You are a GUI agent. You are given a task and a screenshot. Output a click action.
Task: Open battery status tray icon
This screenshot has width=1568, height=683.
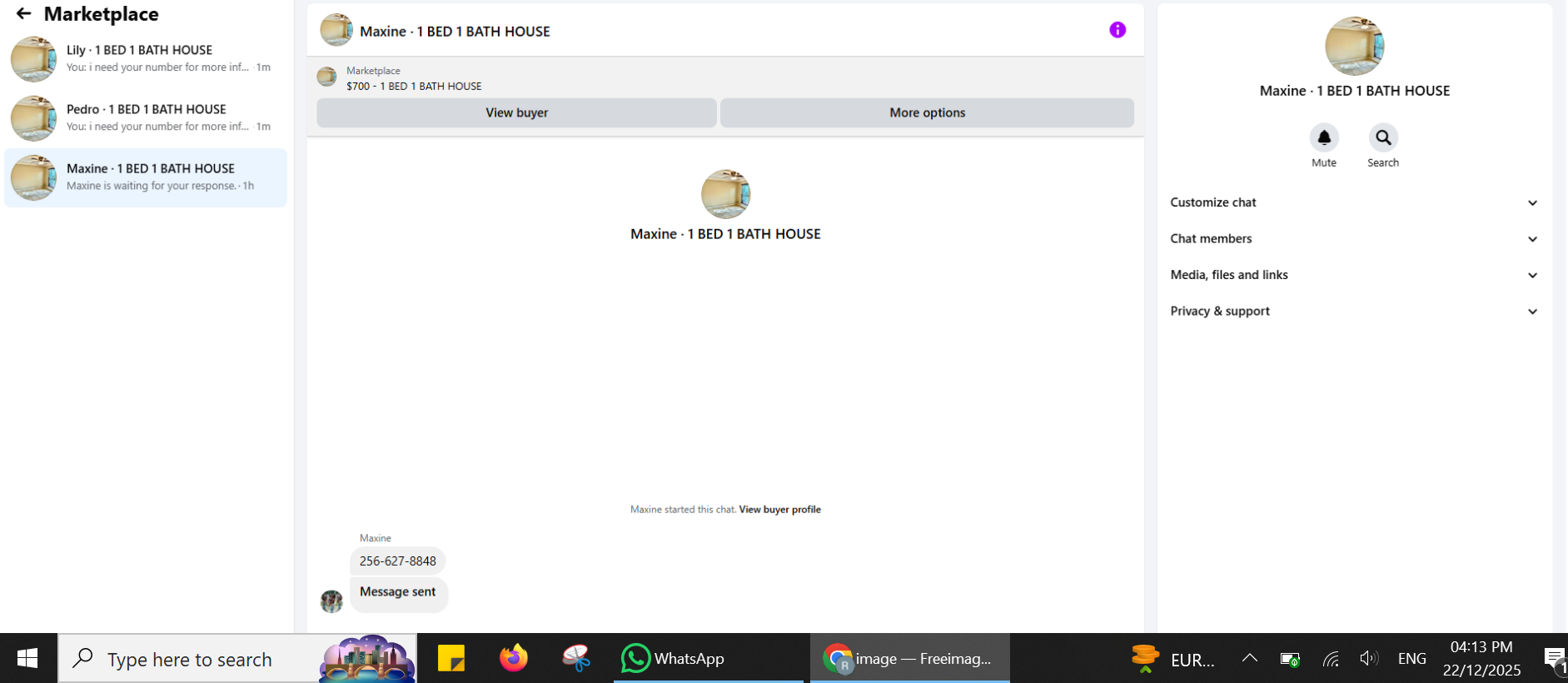(1290, 660)
